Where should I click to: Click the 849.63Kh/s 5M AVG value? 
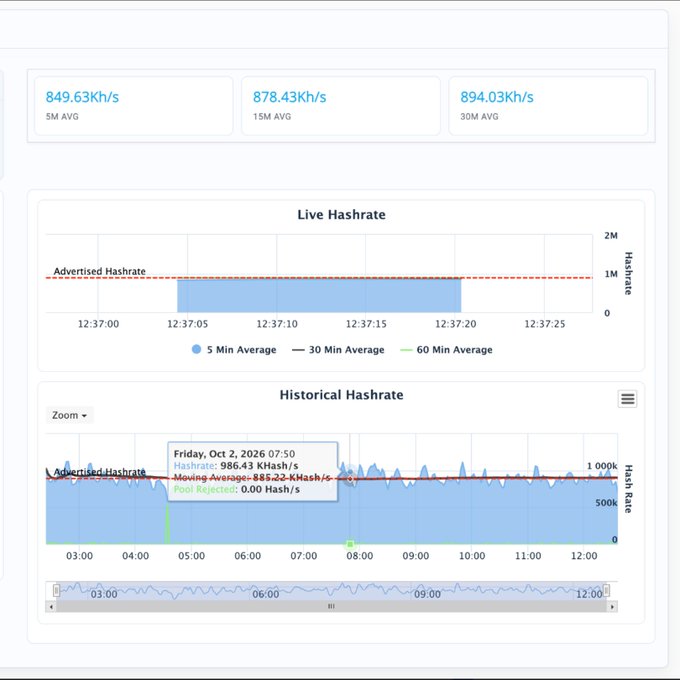(82, 97)
